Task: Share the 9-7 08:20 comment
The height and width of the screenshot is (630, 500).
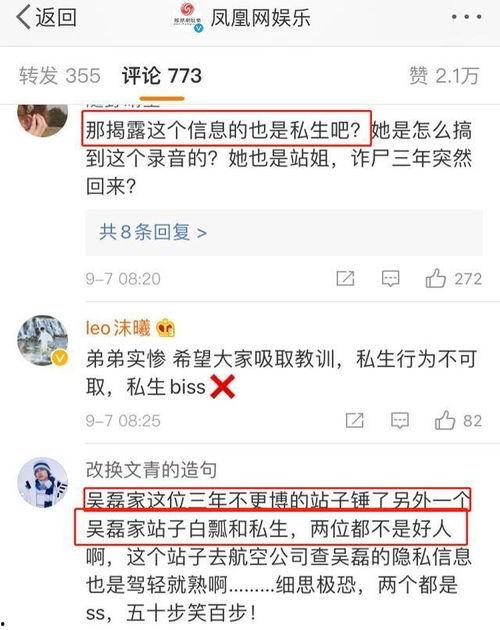Action: click(x=345, y=278)
